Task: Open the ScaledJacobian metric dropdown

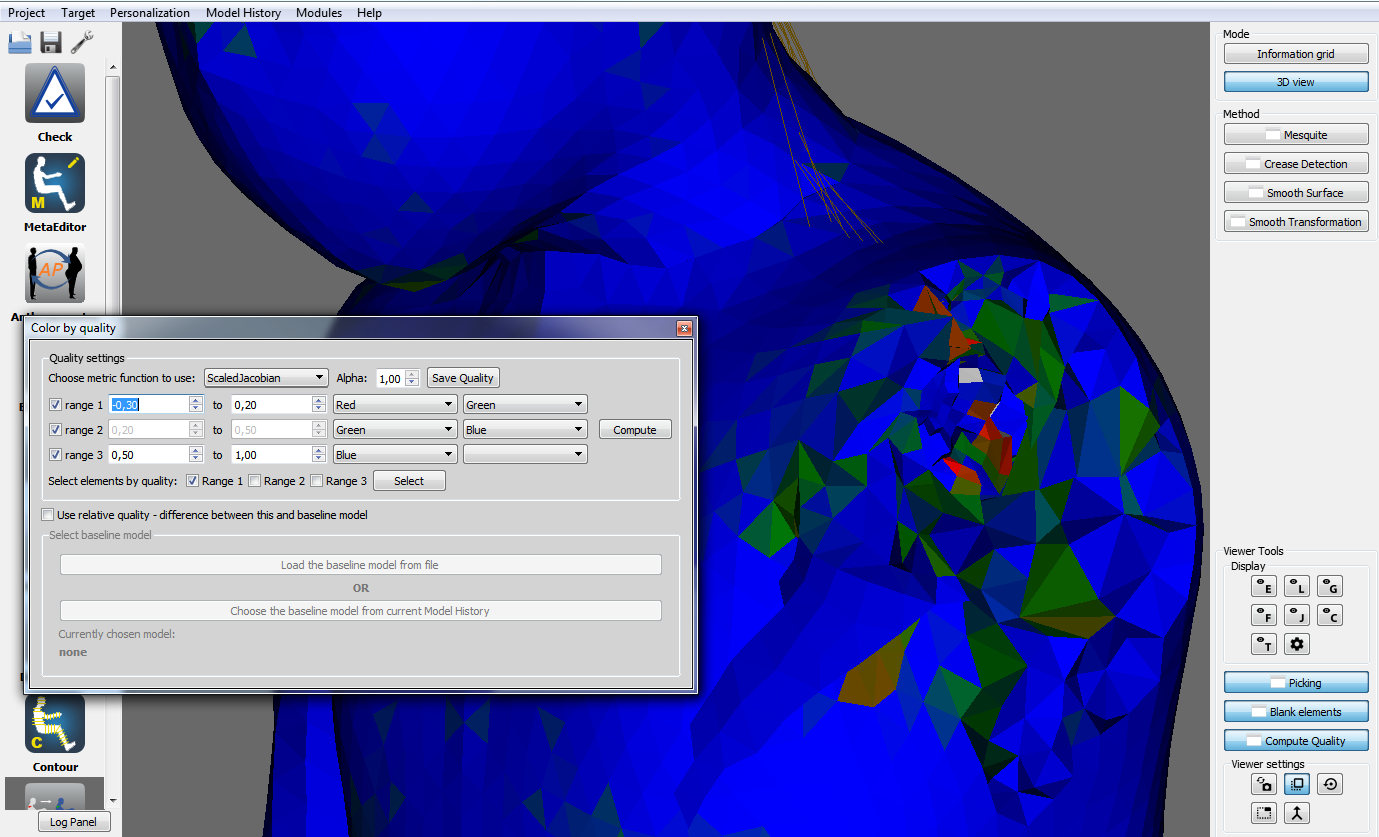Action: coord(266,378)
